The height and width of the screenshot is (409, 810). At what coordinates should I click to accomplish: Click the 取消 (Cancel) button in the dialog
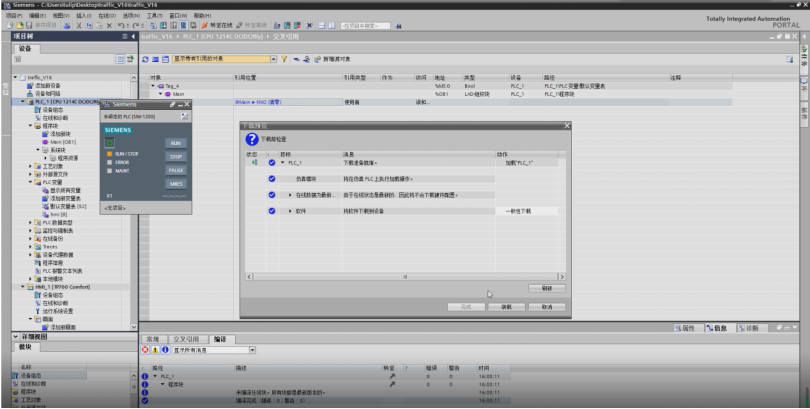pos(547,307)
